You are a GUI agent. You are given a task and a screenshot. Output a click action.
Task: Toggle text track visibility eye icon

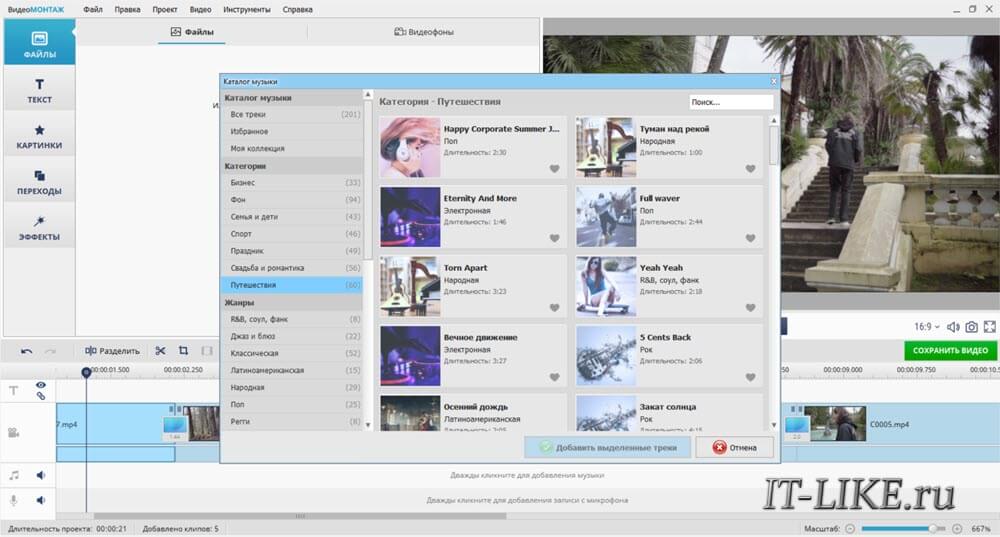[x=41, y=385]
